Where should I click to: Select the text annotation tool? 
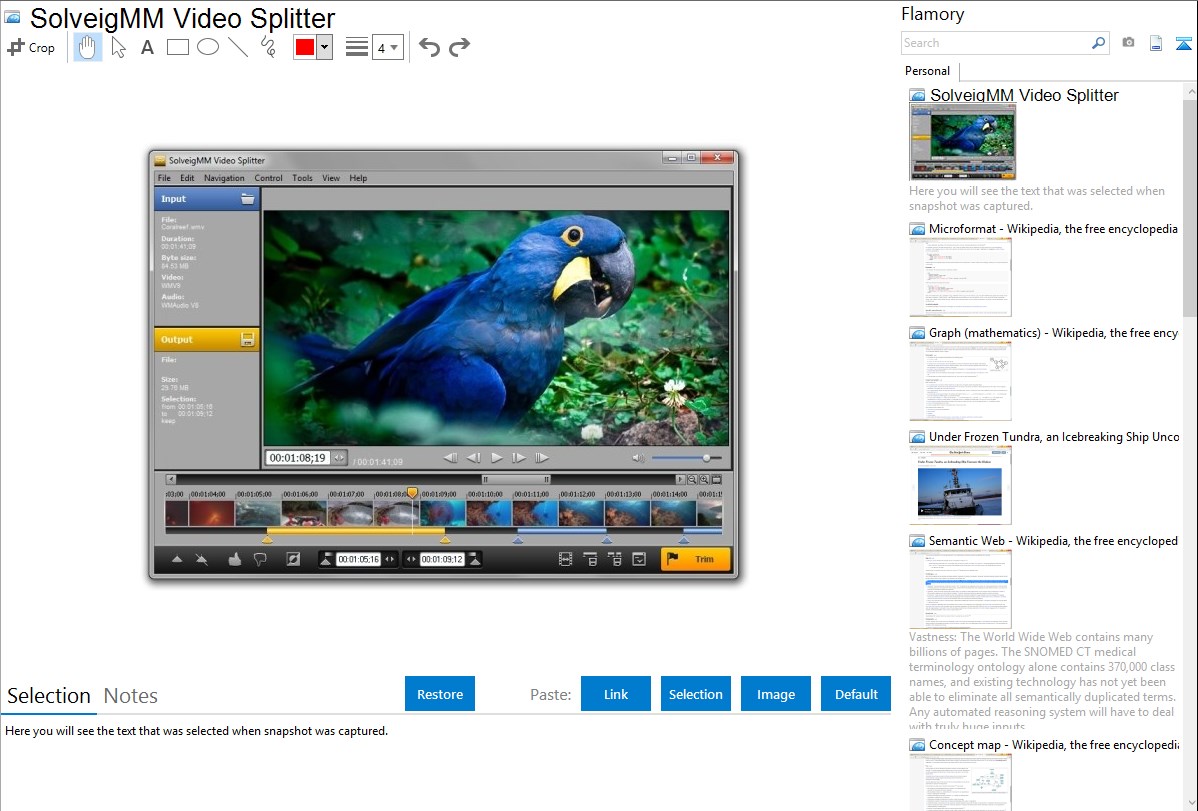[x=147, y=47]
